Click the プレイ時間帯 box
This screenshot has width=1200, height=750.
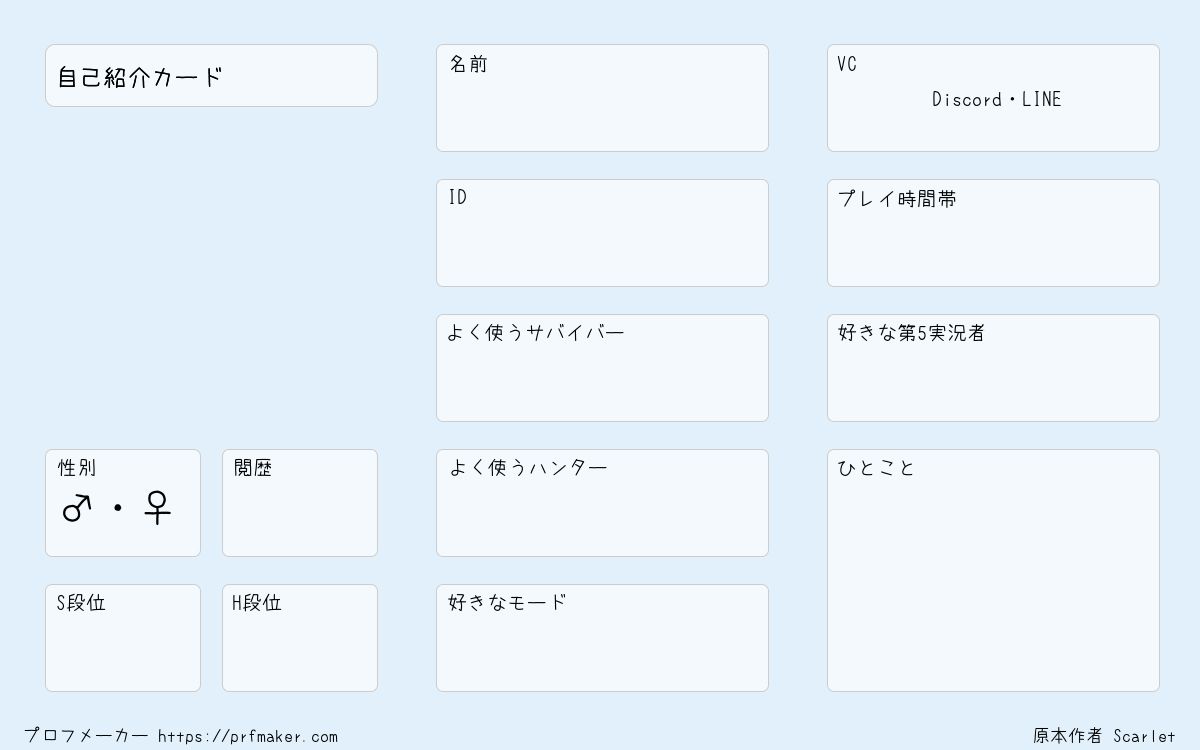(993, 233)
